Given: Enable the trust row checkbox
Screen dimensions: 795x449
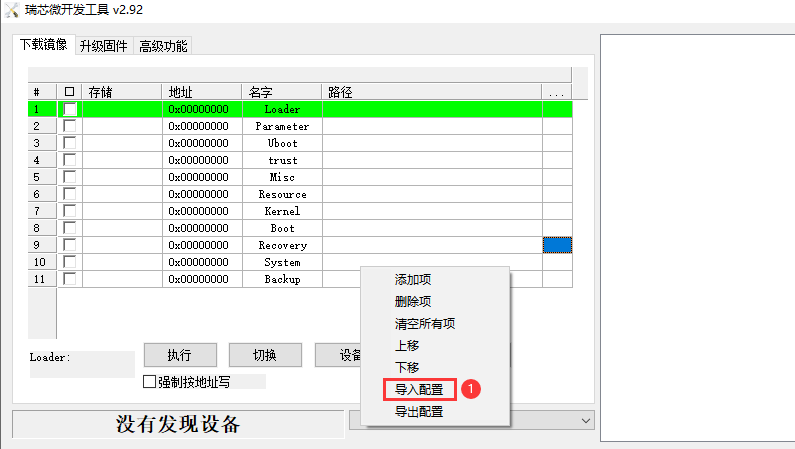Looking at the screenshot, I should [x=69, y=160].
